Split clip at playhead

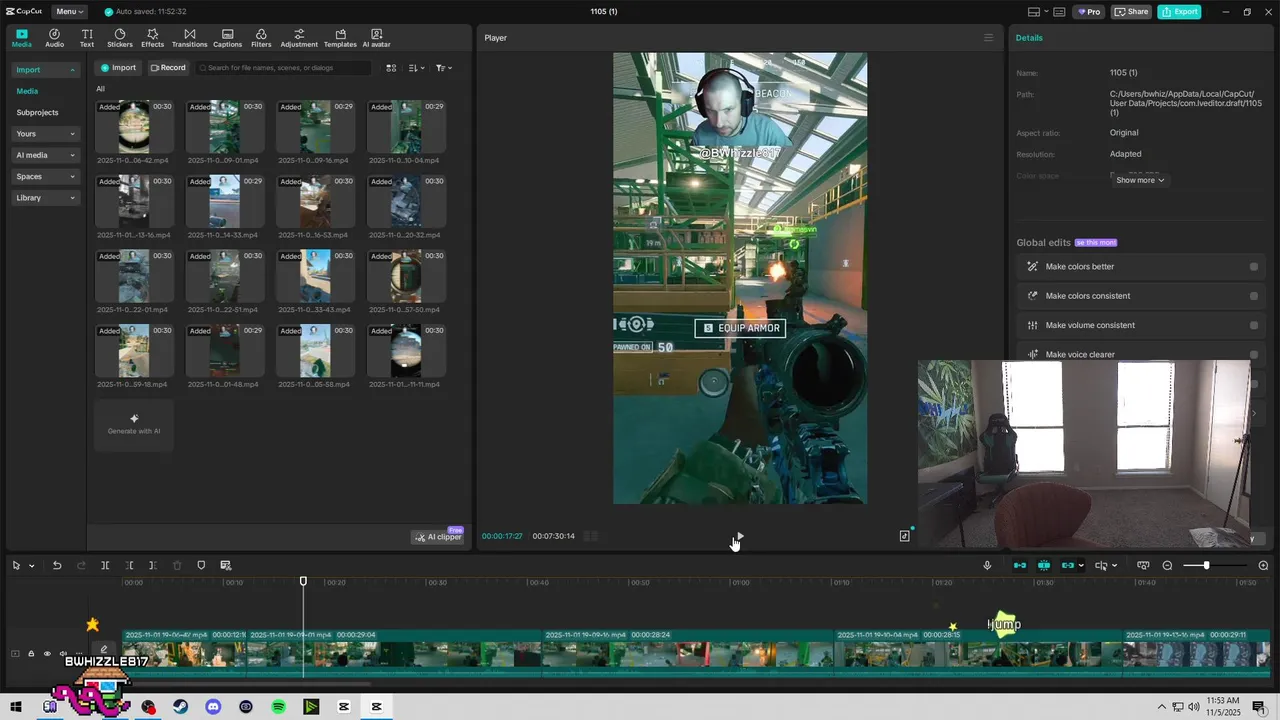(x=105, y=566)
